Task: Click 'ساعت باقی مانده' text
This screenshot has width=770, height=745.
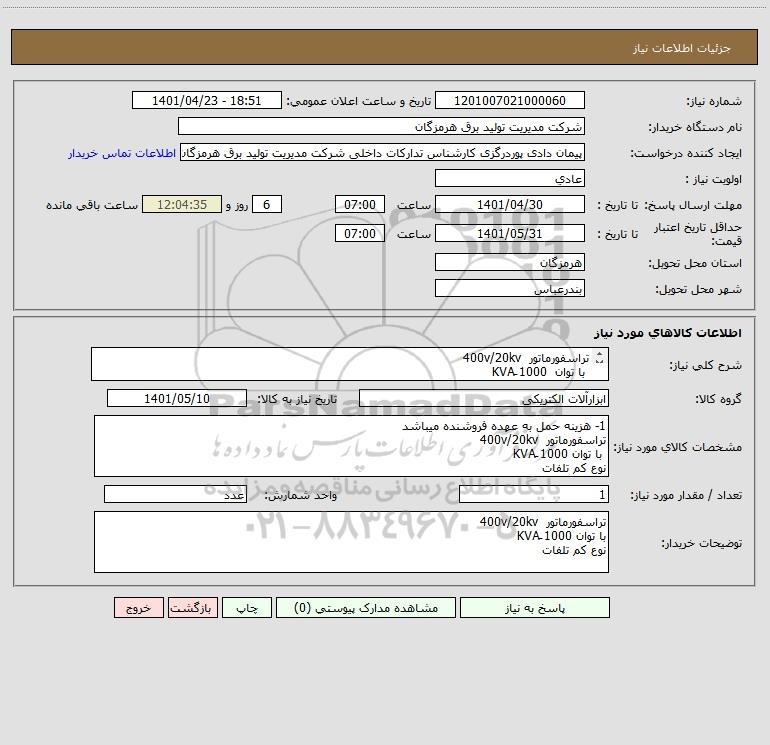Action: pyautogui.click(x=92, y=205)
